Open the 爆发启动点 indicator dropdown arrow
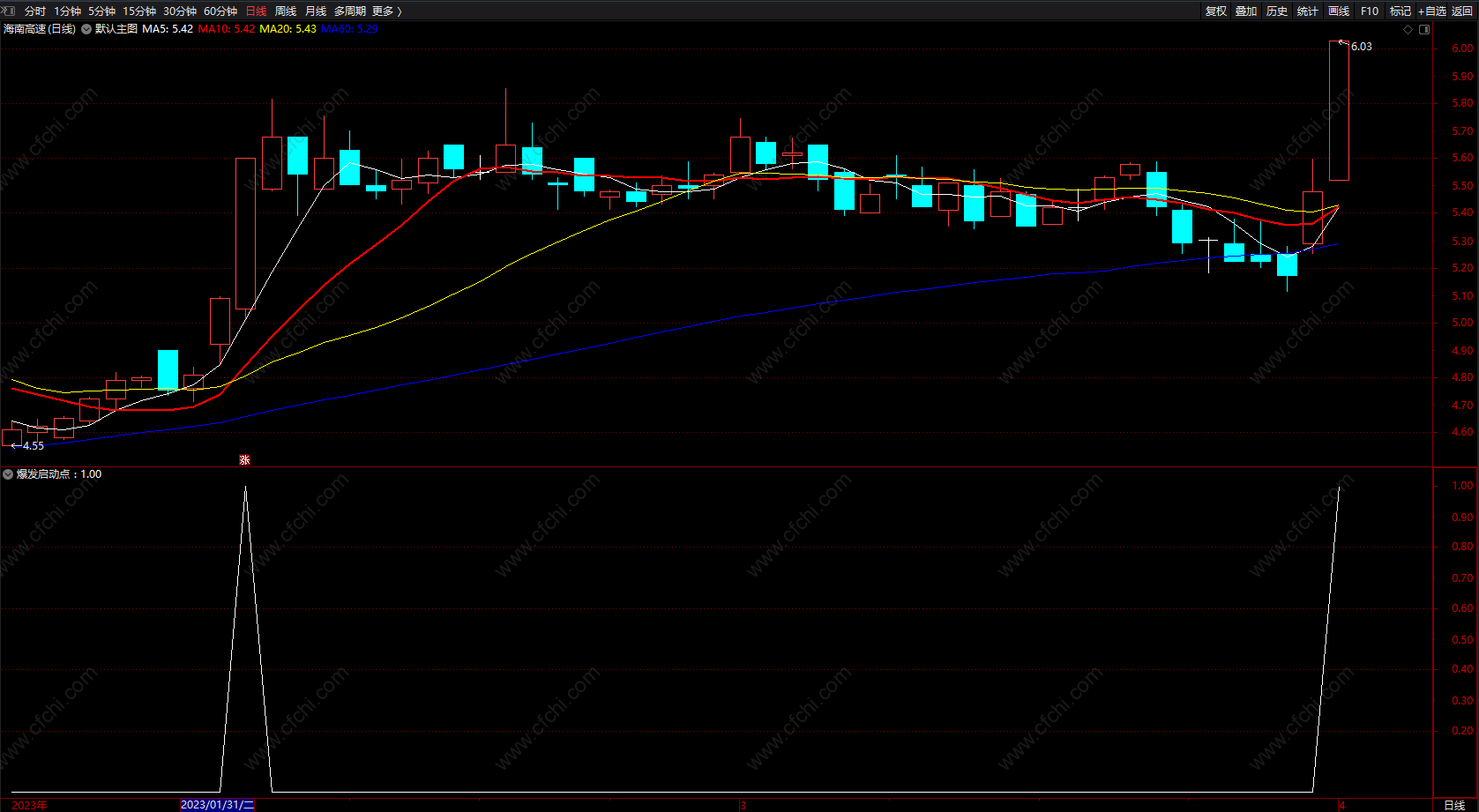This screenshot has width=1479, height=812. [8, 474]
